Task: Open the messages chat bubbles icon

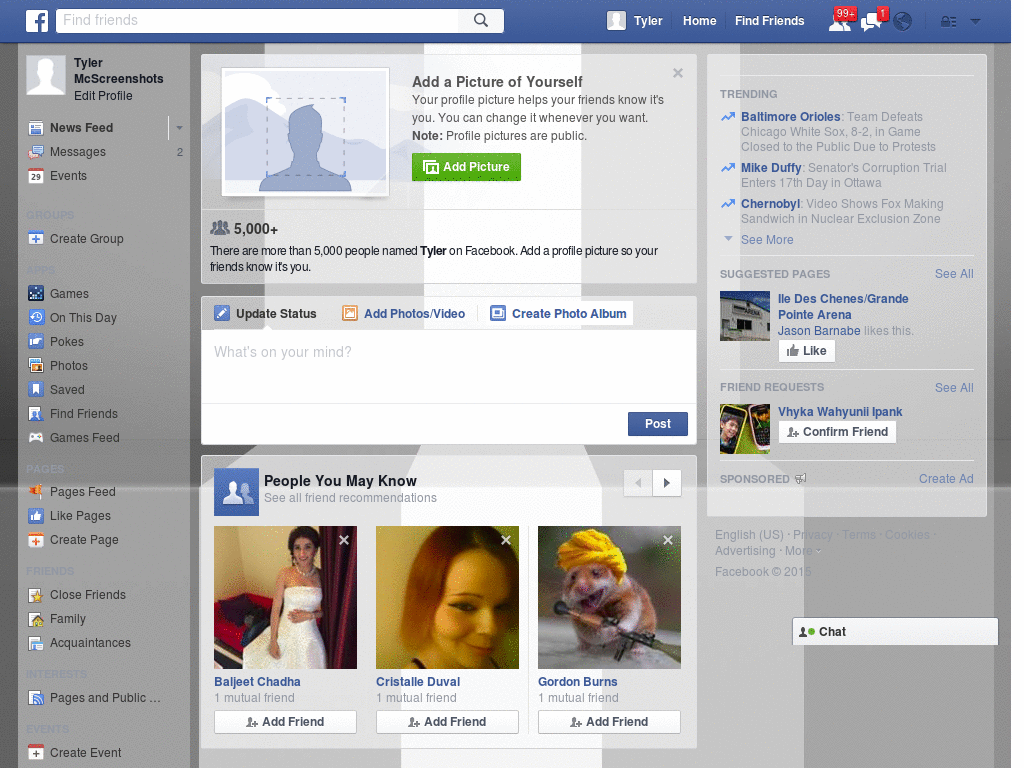Action: [872, 21]
